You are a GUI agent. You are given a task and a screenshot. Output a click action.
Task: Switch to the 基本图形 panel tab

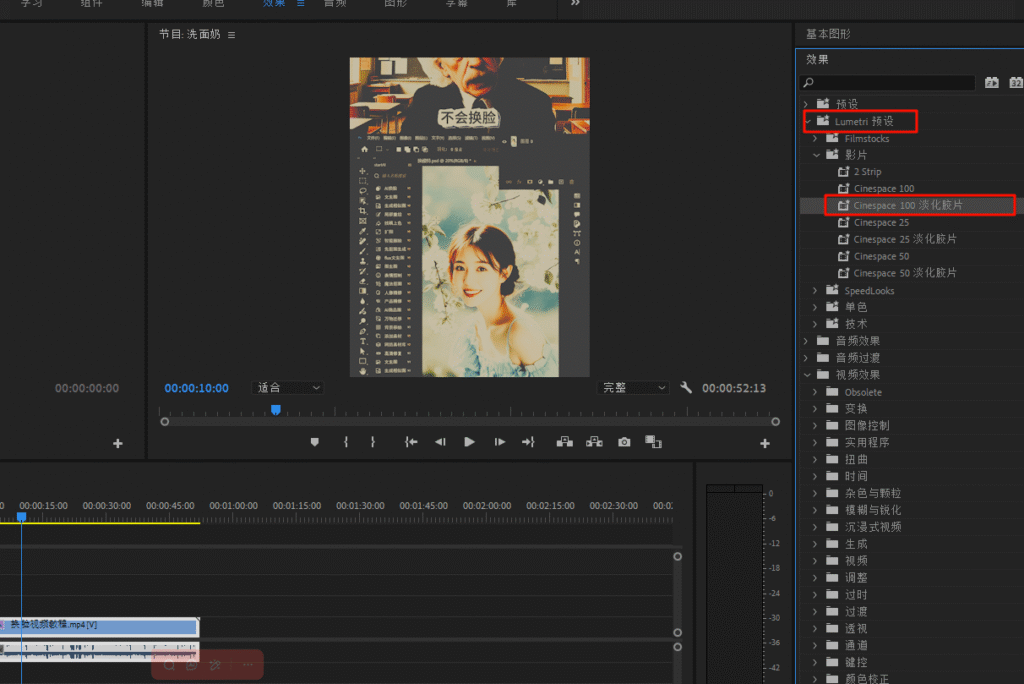pyautogui.click(x=828, y=34)
